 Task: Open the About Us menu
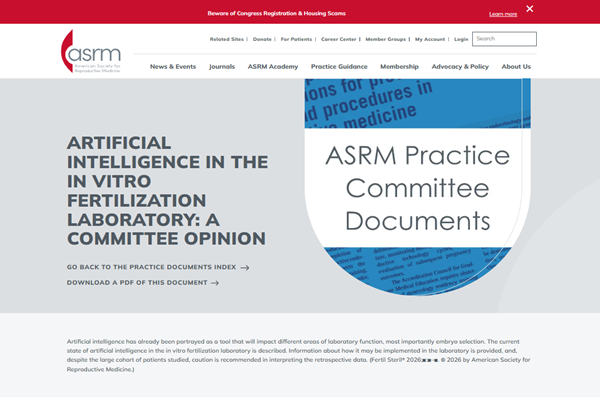click(516, 67)
